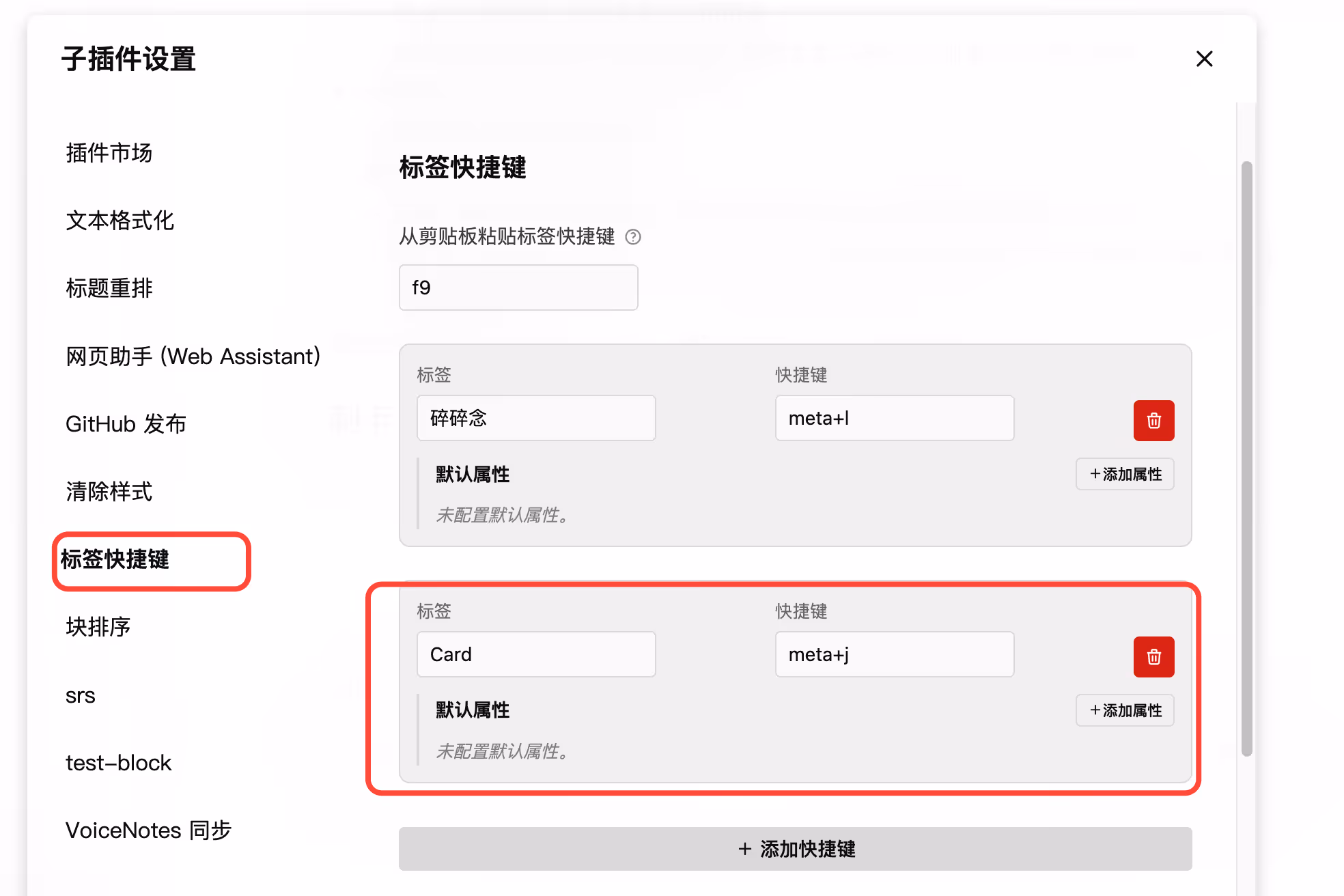Image resolution: width=1344 pixels, height=896 pixels.
Task: Open the 插件市场 sidebar item
Action: (x=109, y=153)
